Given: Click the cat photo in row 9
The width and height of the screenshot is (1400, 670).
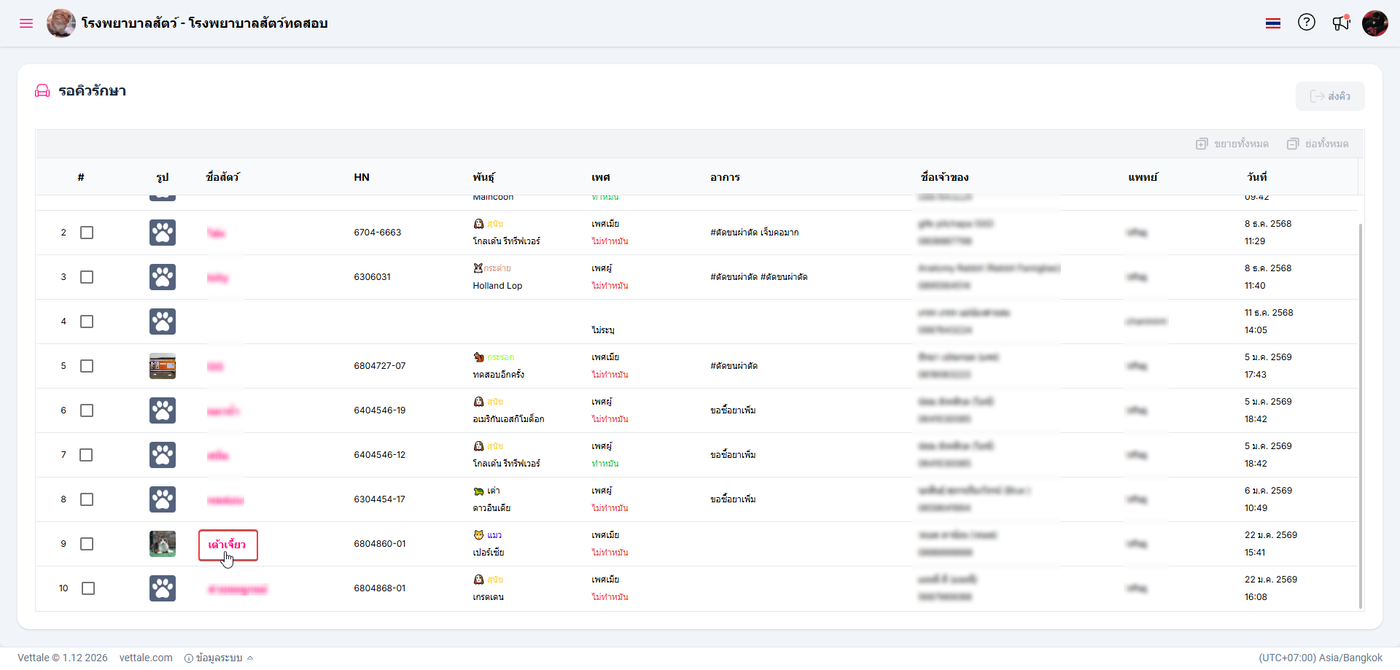Looking at the screenshot, I should coord(162,544).
